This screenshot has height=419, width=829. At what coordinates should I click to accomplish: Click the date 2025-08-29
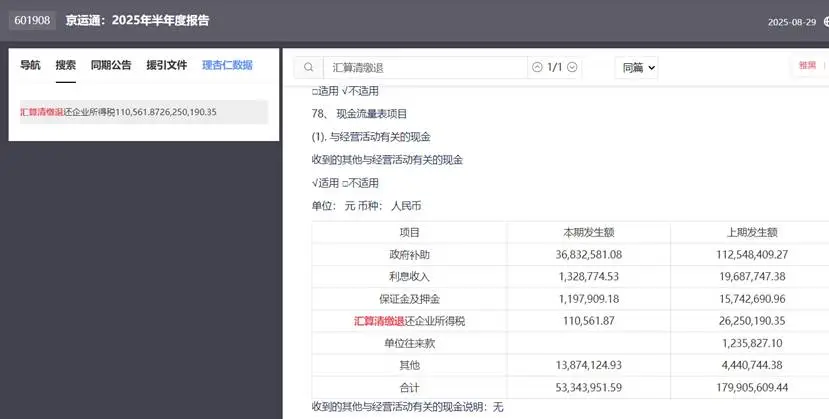pos(792,22)
